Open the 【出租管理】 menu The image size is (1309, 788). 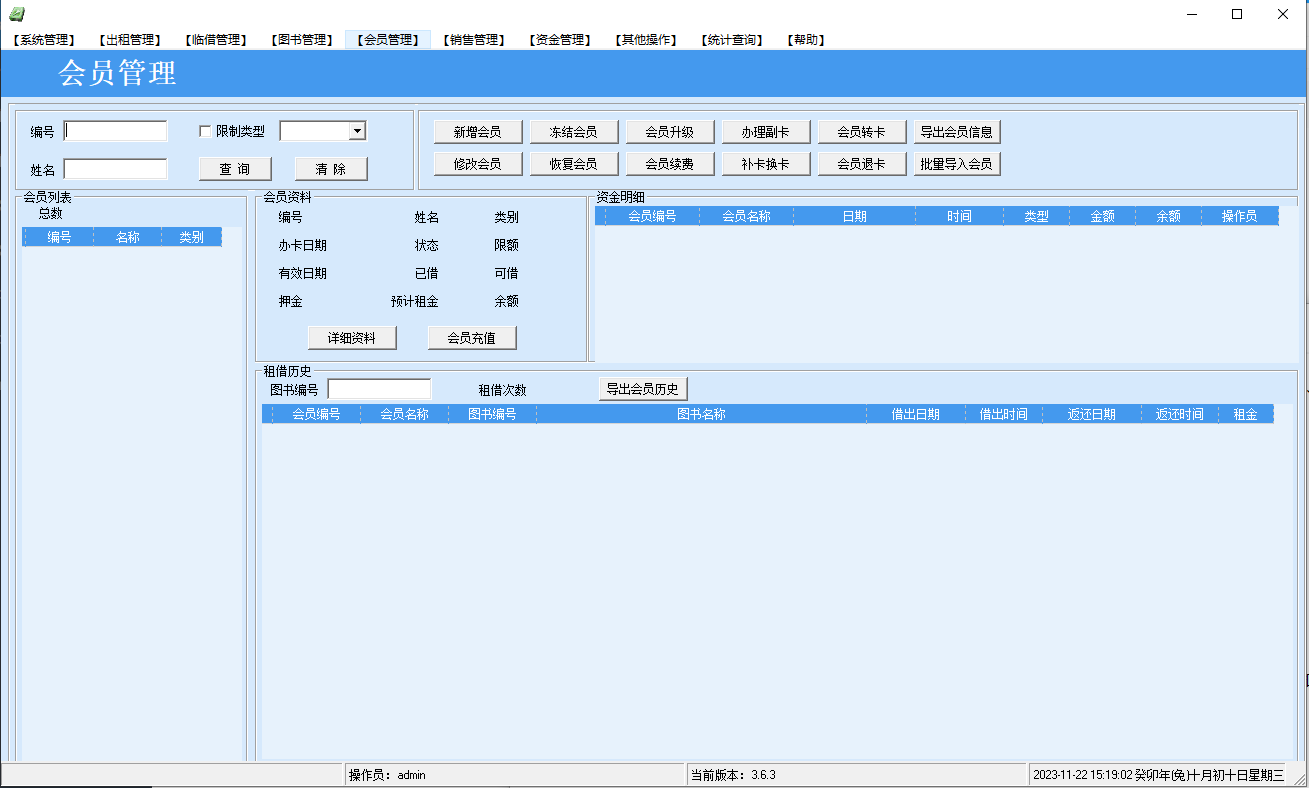(x=129, y=40)
